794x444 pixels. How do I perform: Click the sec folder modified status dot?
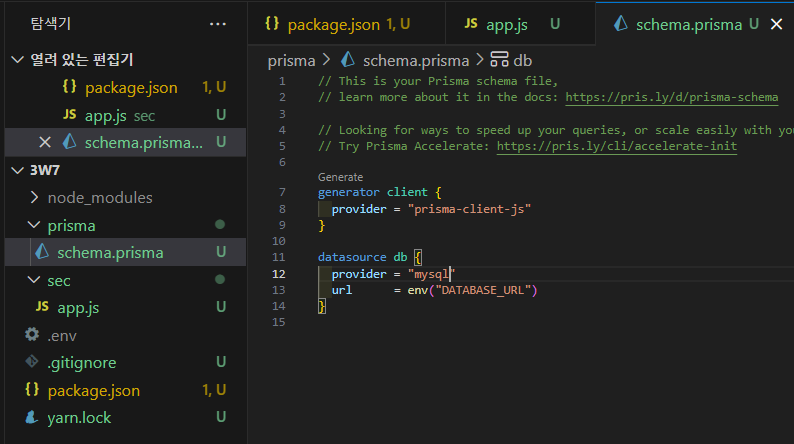220,279
